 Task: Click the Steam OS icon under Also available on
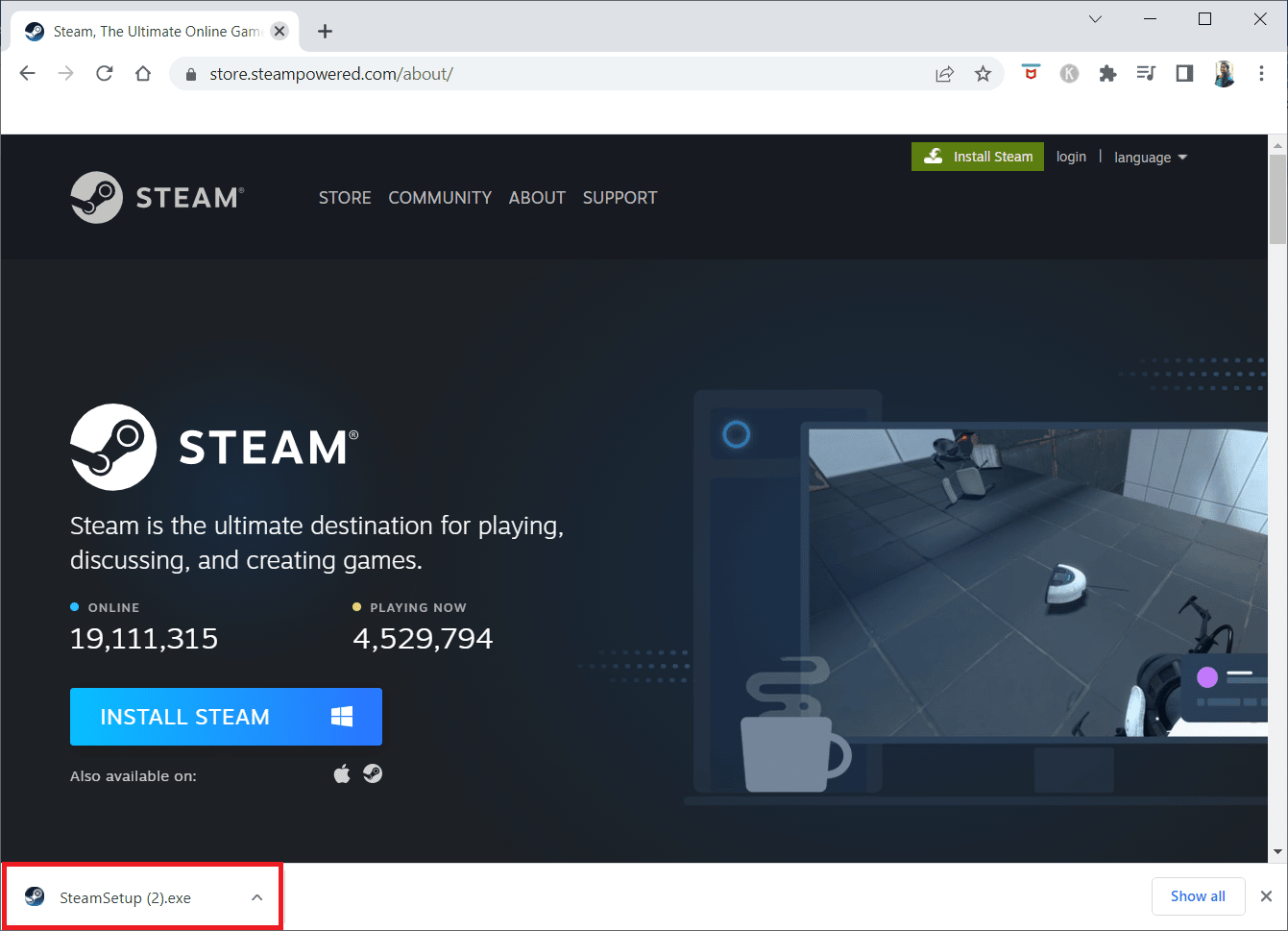(373, 773)
